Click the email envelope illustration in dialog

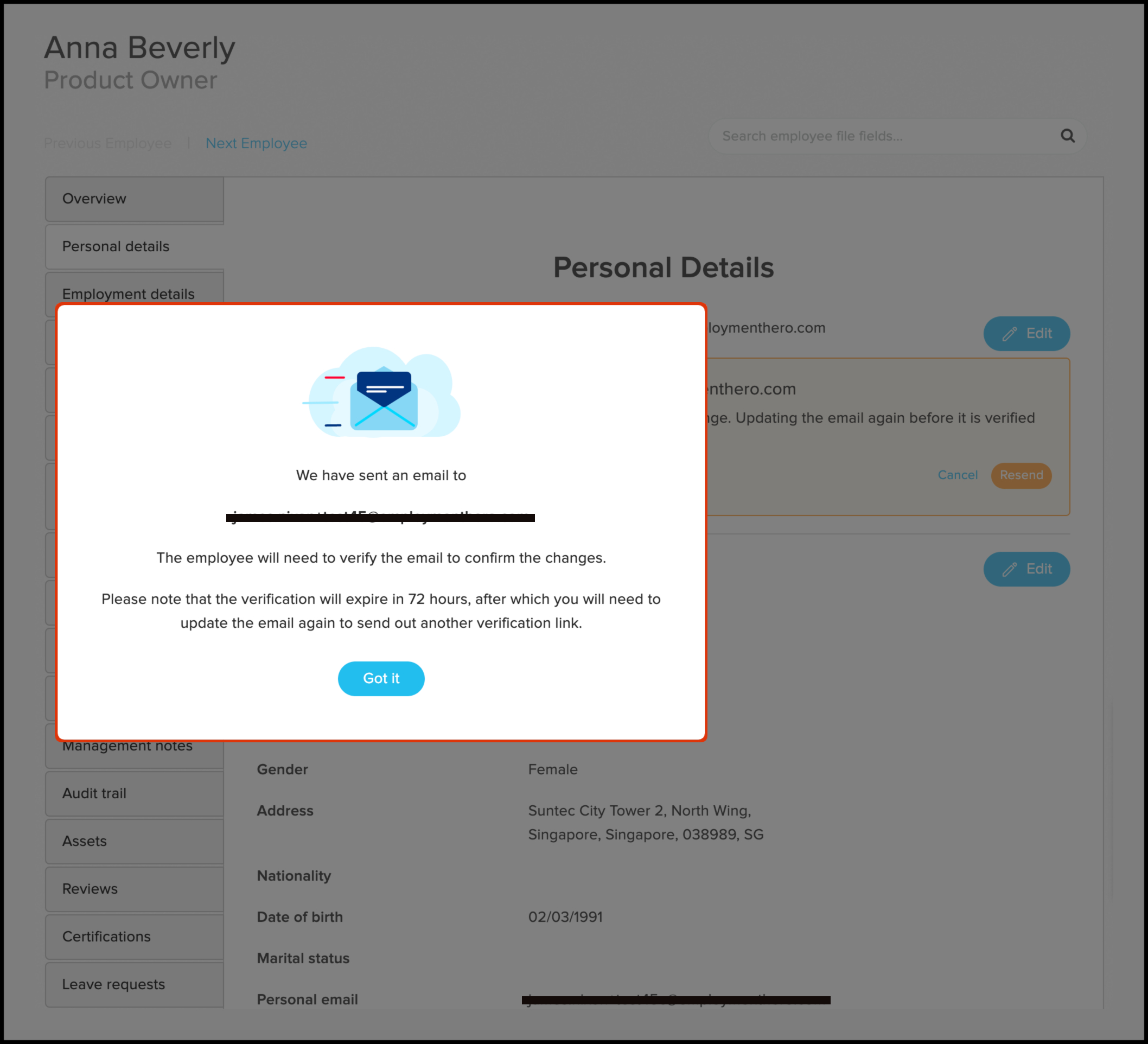coord(382,392)
